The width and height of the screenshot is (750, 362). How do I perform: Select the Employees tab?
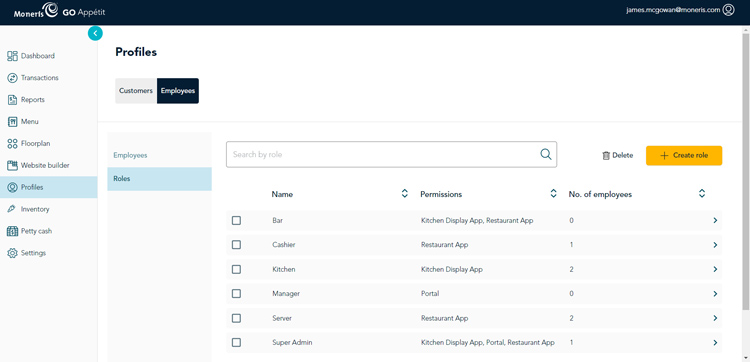178,91
